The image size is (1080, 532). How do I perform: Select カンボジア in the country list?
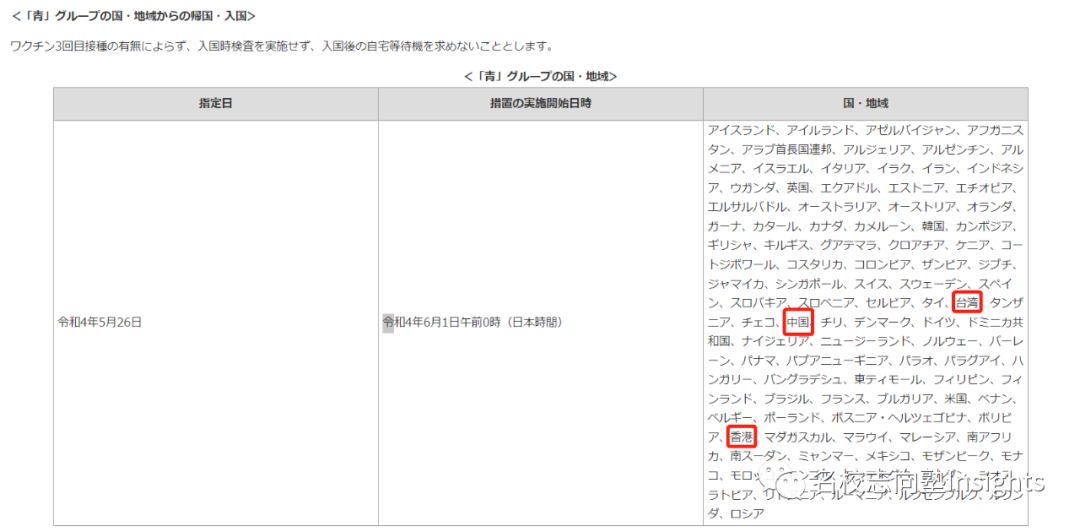pyautogui.click(x=983, y=226)
